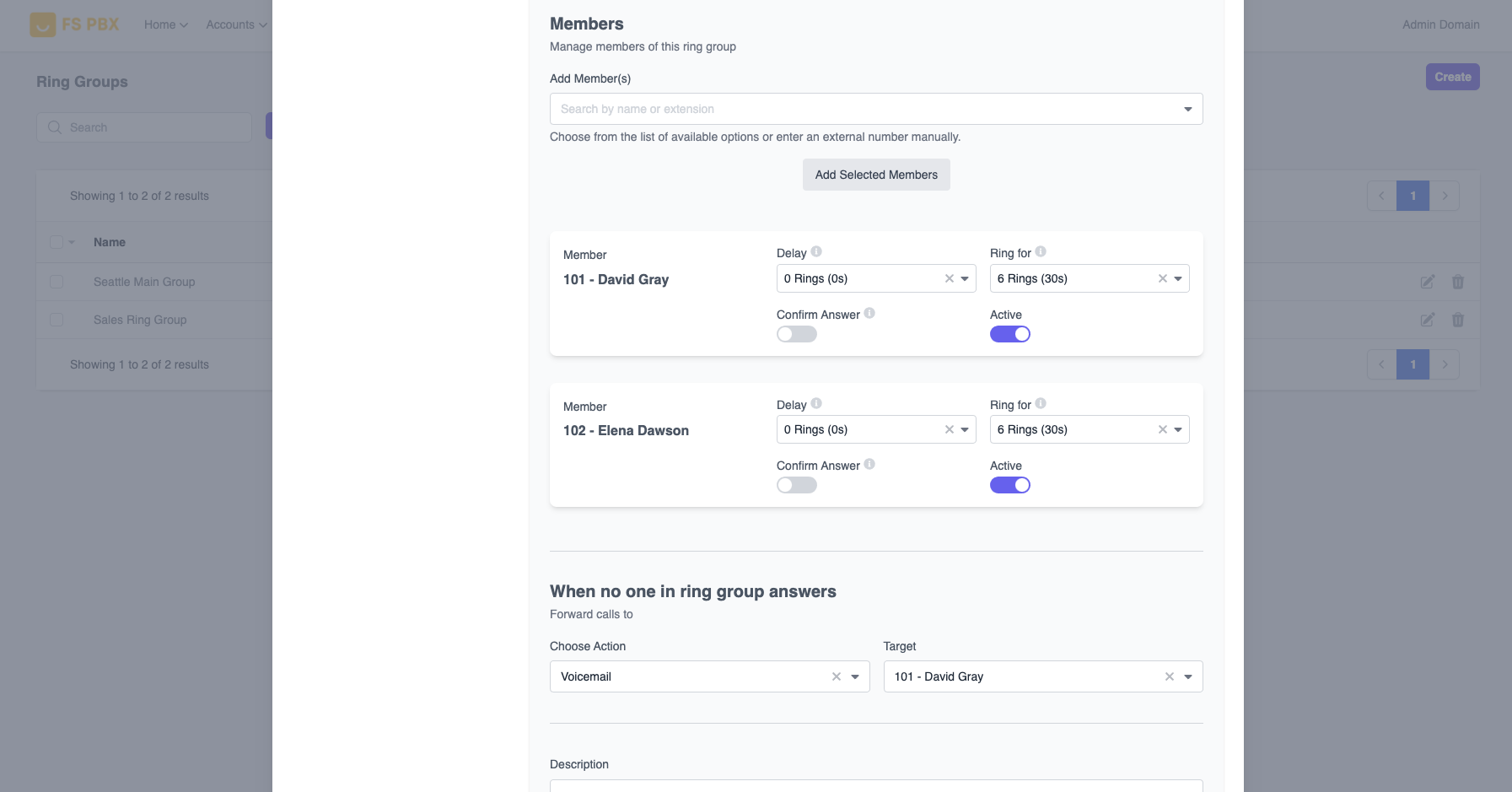Click the FS PBX logo
This screenshot has height=792, width=1512.
pyautogui.click(x=74, y=24)
